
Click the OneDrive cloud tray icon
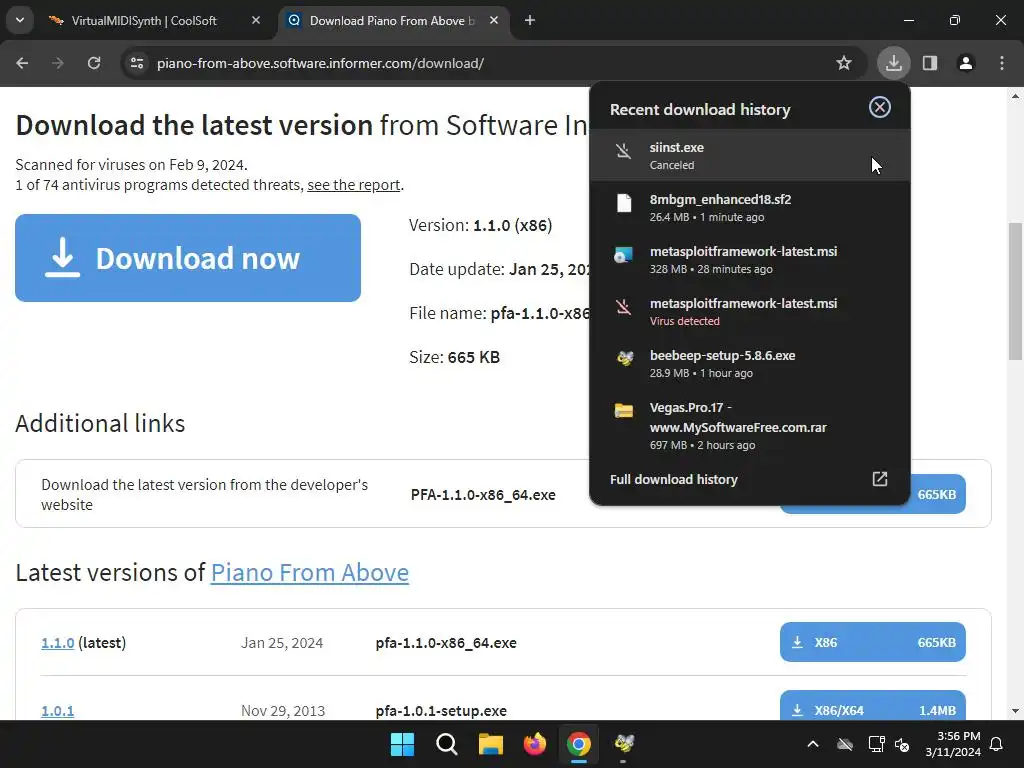(845, 744)
